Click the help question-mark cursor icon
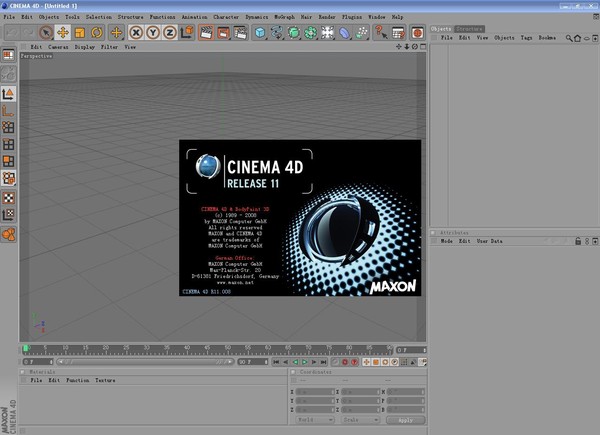The width and height of the screenshot is (600, 435). point(380,33)
